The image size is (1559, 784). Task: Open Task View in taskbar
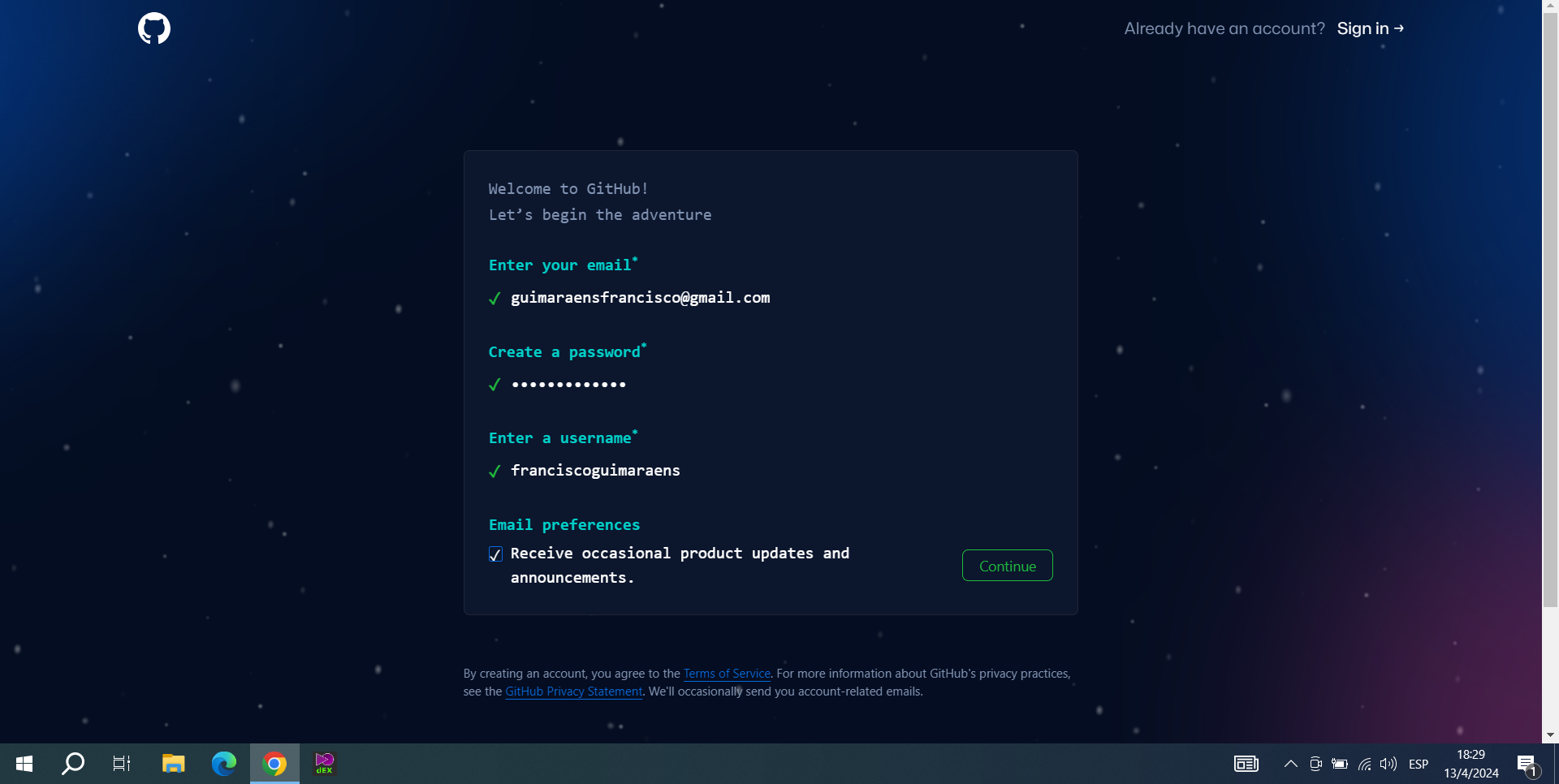122,764
